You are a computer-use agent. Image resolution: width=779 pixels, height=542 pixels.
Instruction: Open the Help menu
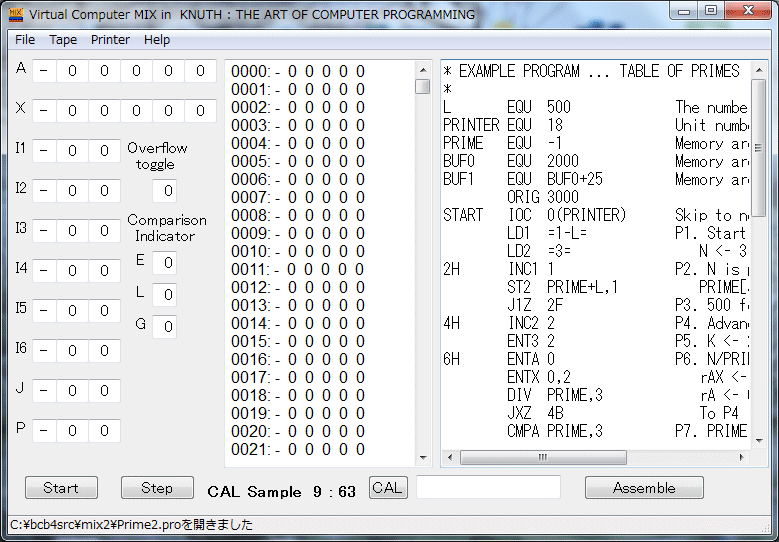157,40
